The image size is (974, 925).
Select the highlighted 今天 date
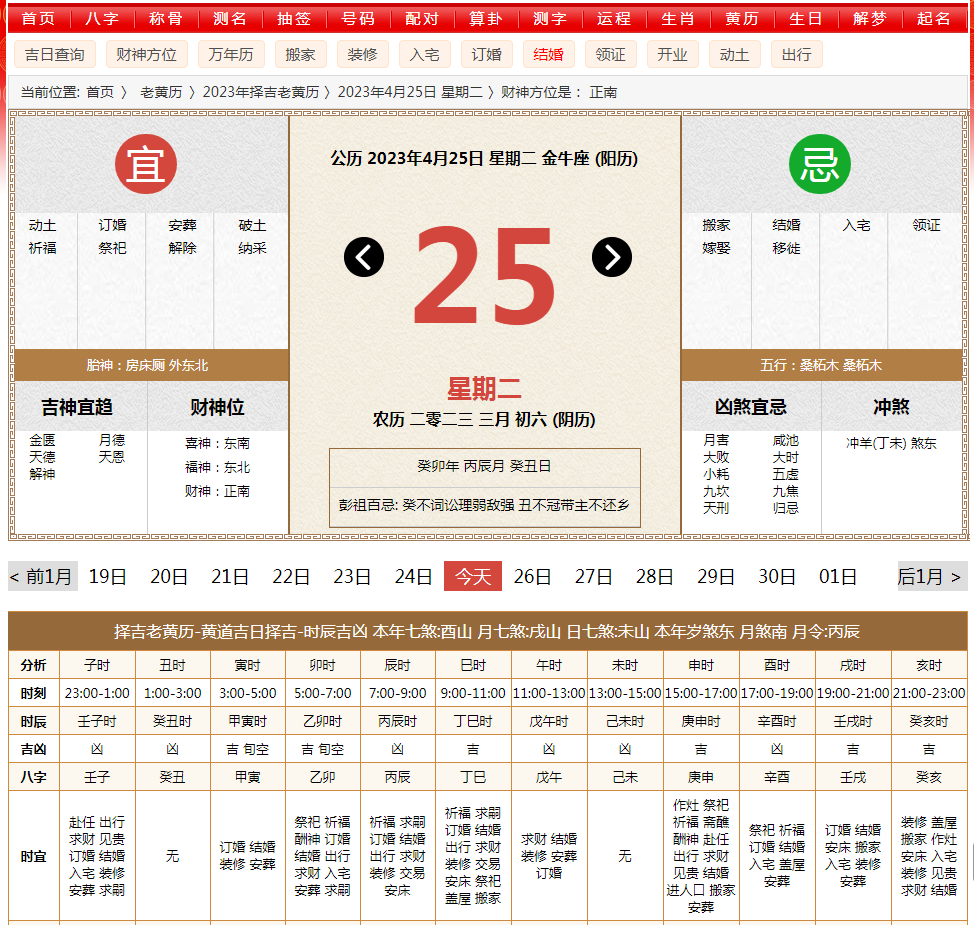[x=473, y=576]
